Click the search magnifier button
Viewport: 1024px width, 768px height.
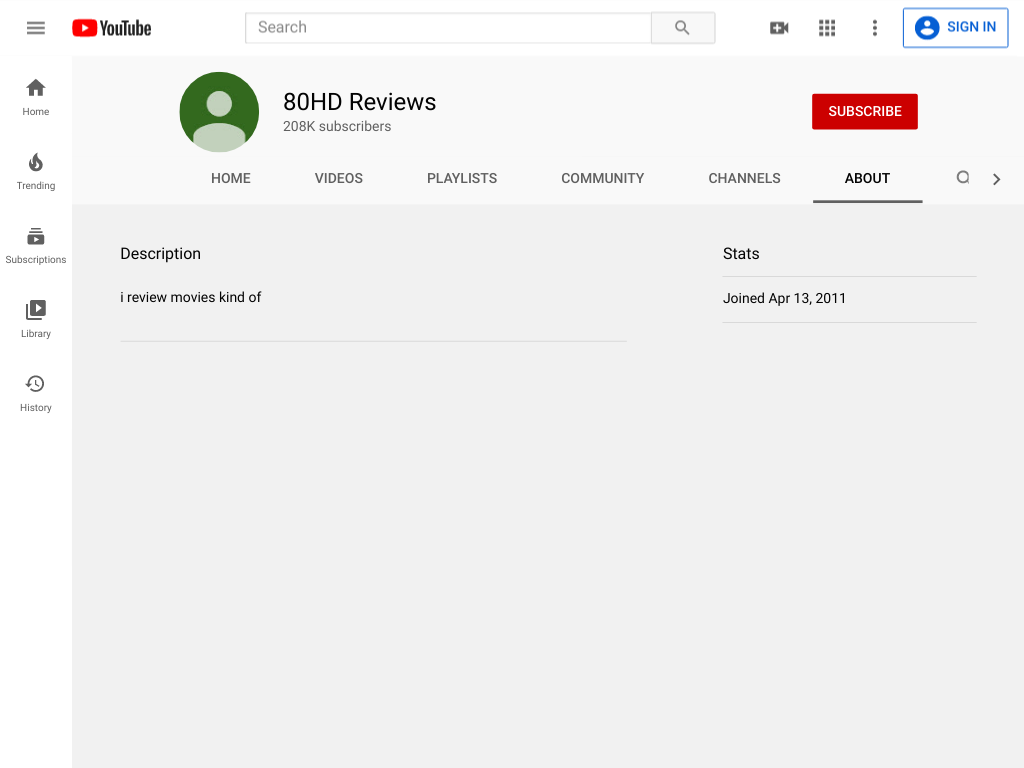click(682, 27)
